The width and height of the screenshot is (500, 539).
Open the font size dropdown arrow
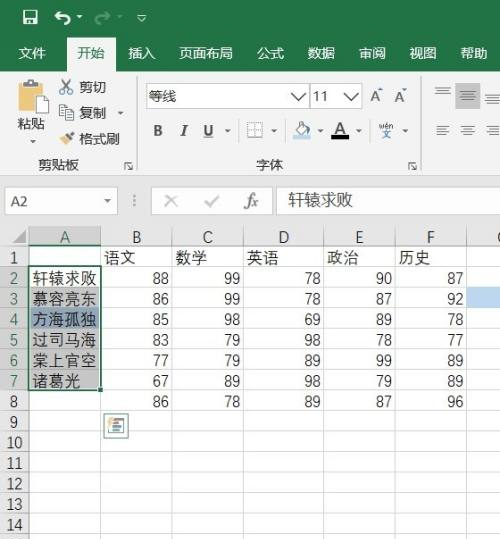tap(351, 96)
